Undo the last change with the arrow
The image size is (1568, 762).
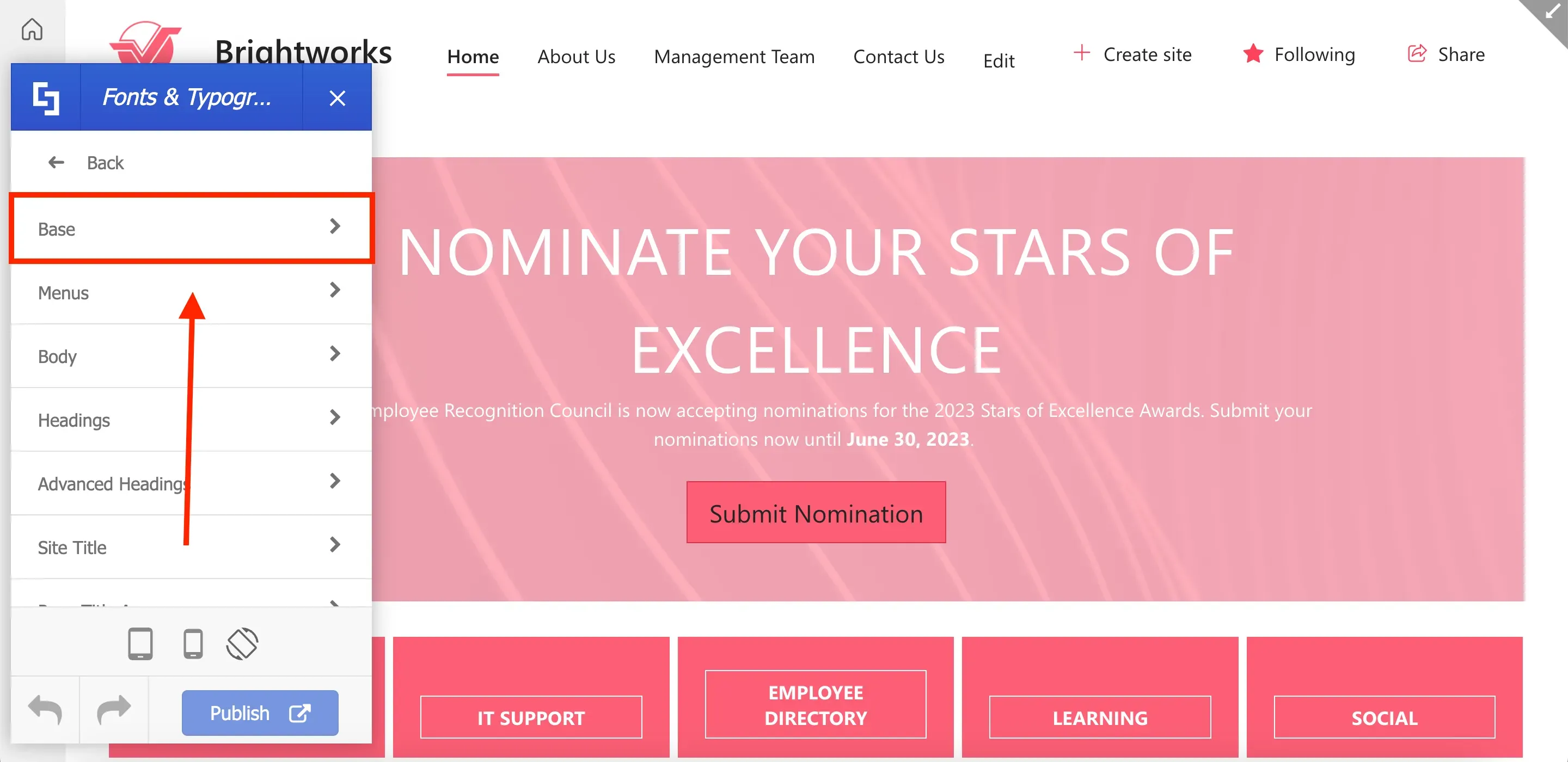[x=45, y=710]
